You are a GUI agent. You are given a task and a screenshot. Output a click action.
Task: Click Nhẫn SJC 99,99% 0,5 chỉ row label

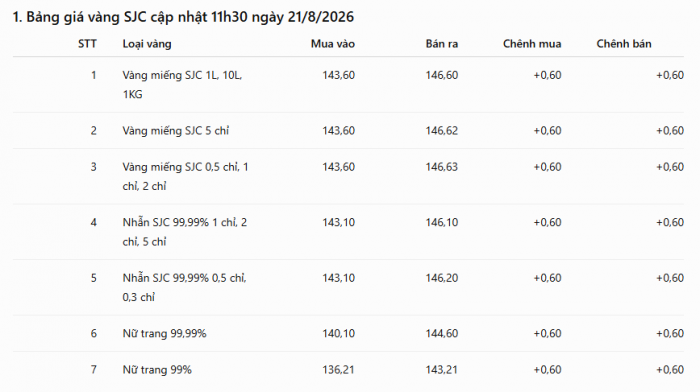pos(184,287)
